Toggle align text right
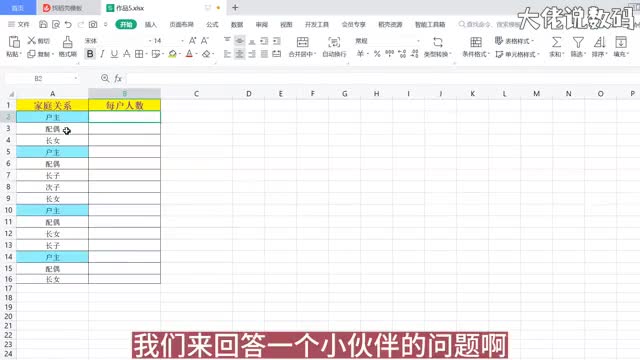The width and height of the screenshot is (640, 360). point(252,54)
